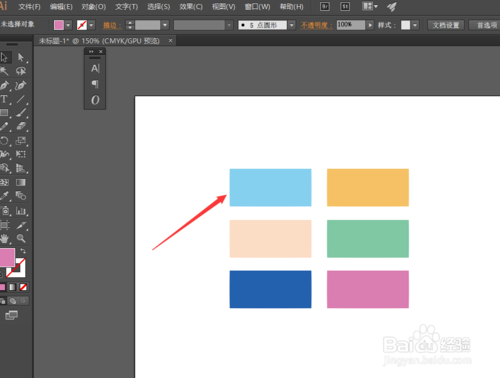Viewport: 500px width, 378px height.
Task: Set paint type to solid Color
Action: tap(2, 287)
